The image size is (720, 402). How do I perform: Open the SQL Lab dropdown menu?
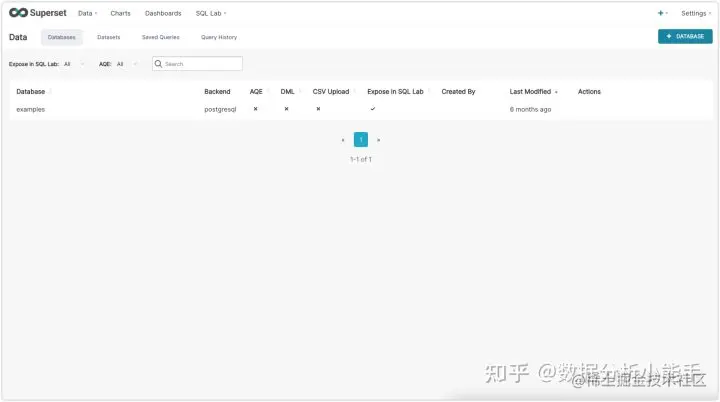coord(211,13)
